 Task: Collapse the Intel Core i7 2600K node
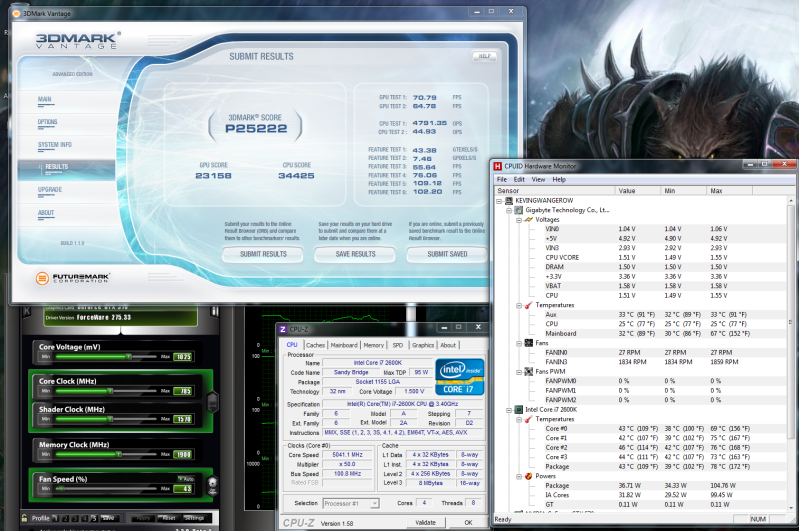click(x=509, y=410)
